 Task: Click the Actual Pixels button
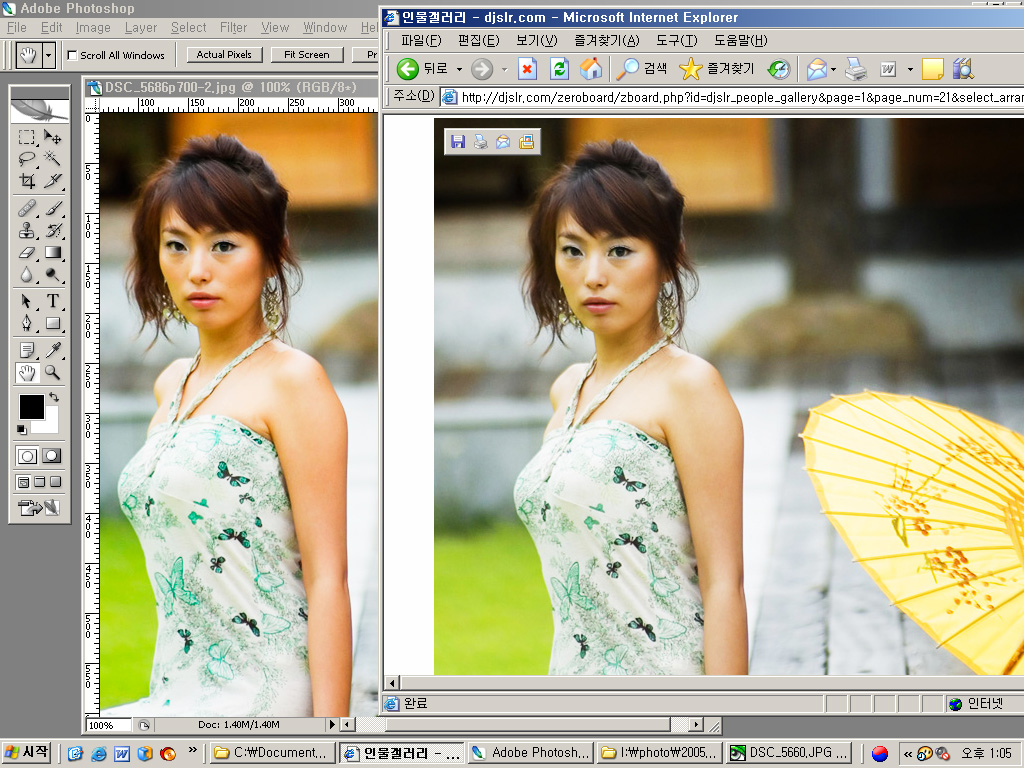224,55
